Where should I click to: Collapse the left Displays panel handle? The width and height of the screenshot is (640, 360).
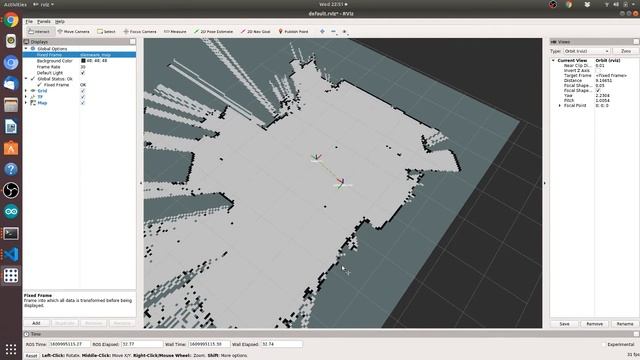coord(140,183)
